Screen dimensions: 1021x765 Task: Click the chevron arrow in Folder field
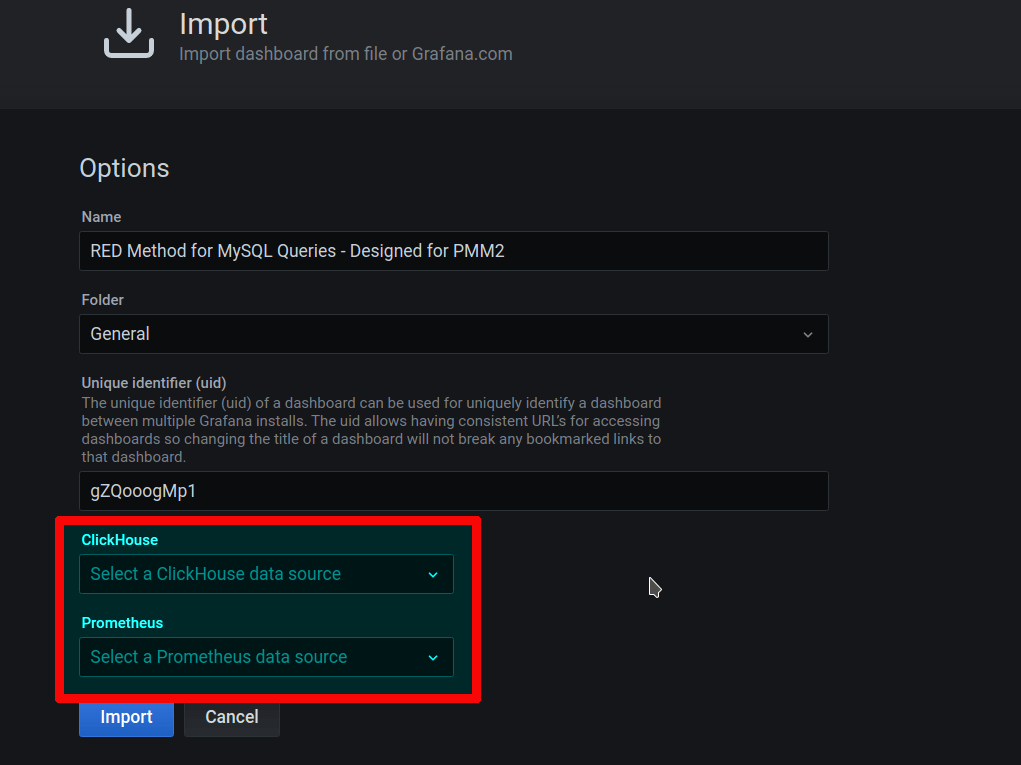(x=808, y=334)
